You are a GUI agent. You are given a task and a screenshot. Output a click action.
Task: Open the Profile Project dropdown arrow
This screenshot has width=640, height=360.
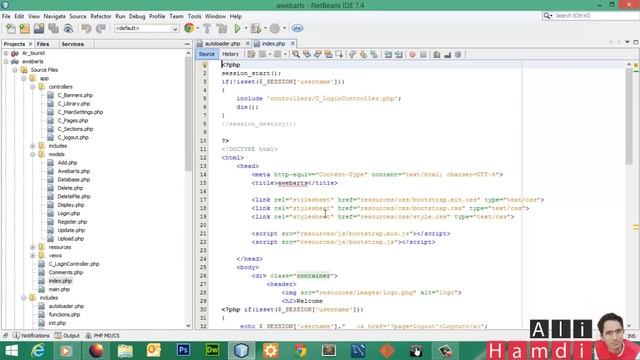coord(284,29)
